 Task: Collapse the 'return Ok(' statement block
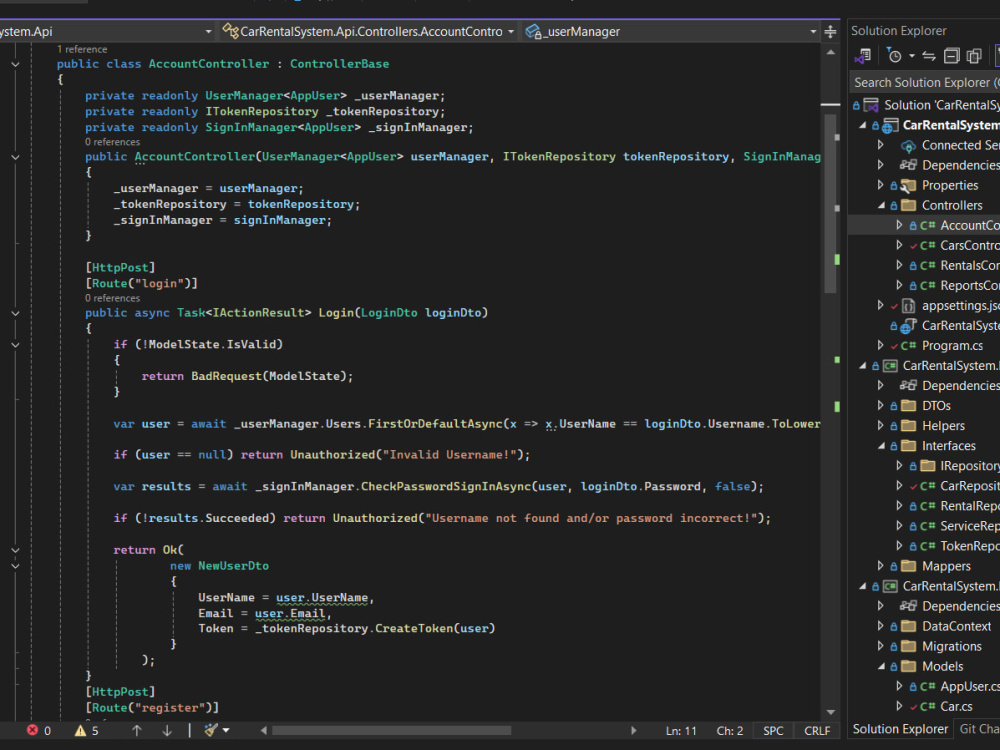tap(15, 550)
